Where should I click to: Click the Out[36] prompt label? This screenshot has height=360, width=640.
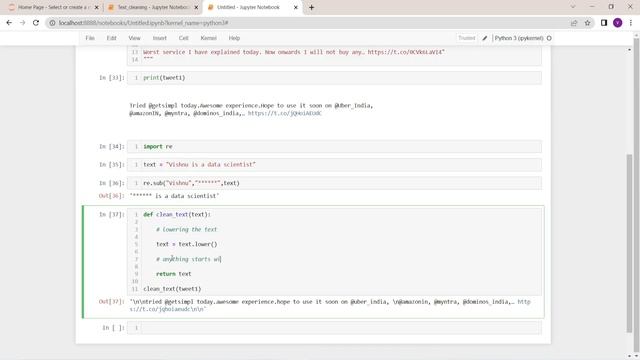pos(111,196)
